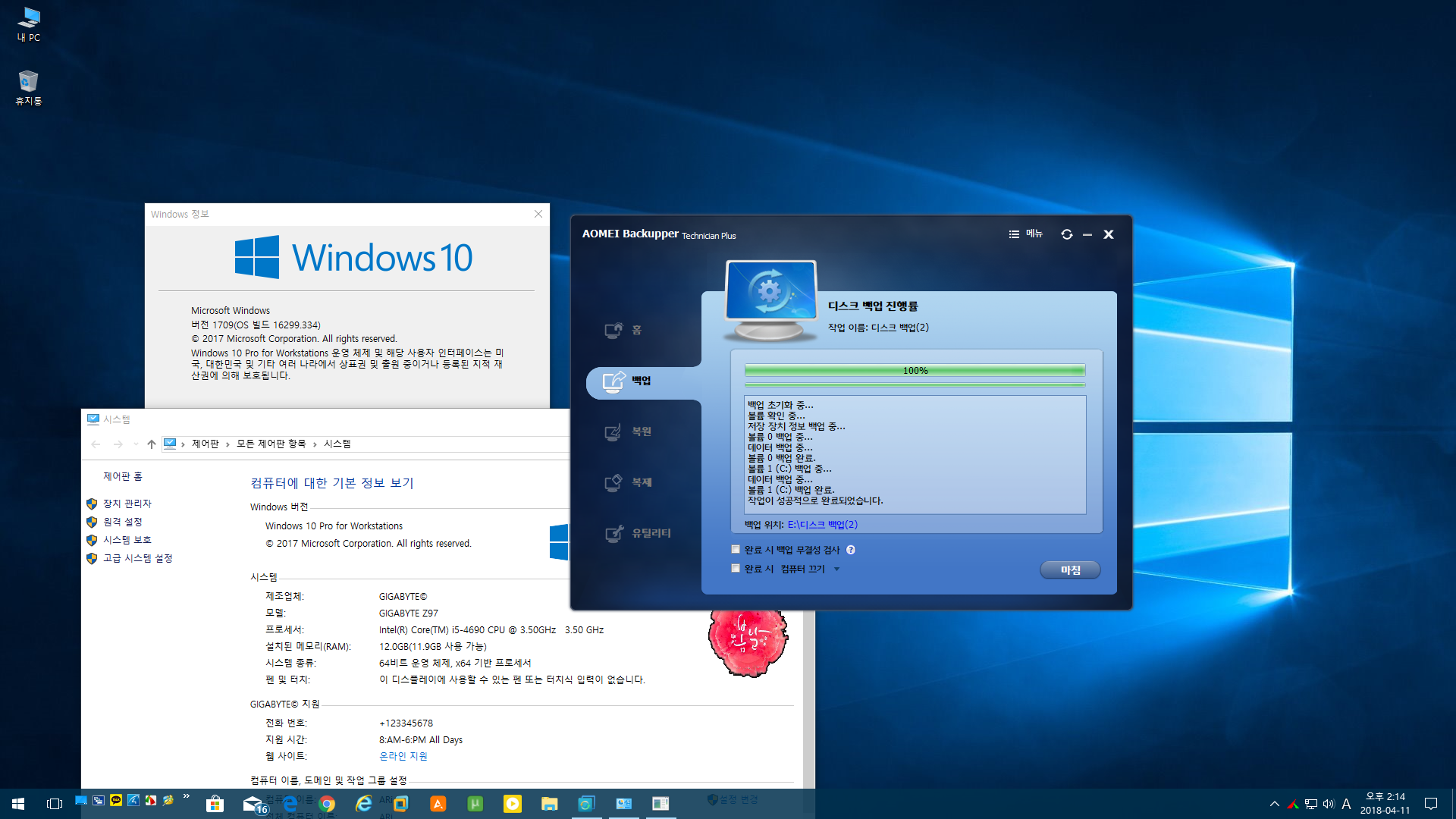Open 고급 시스템 설정

tap(137, 558)
